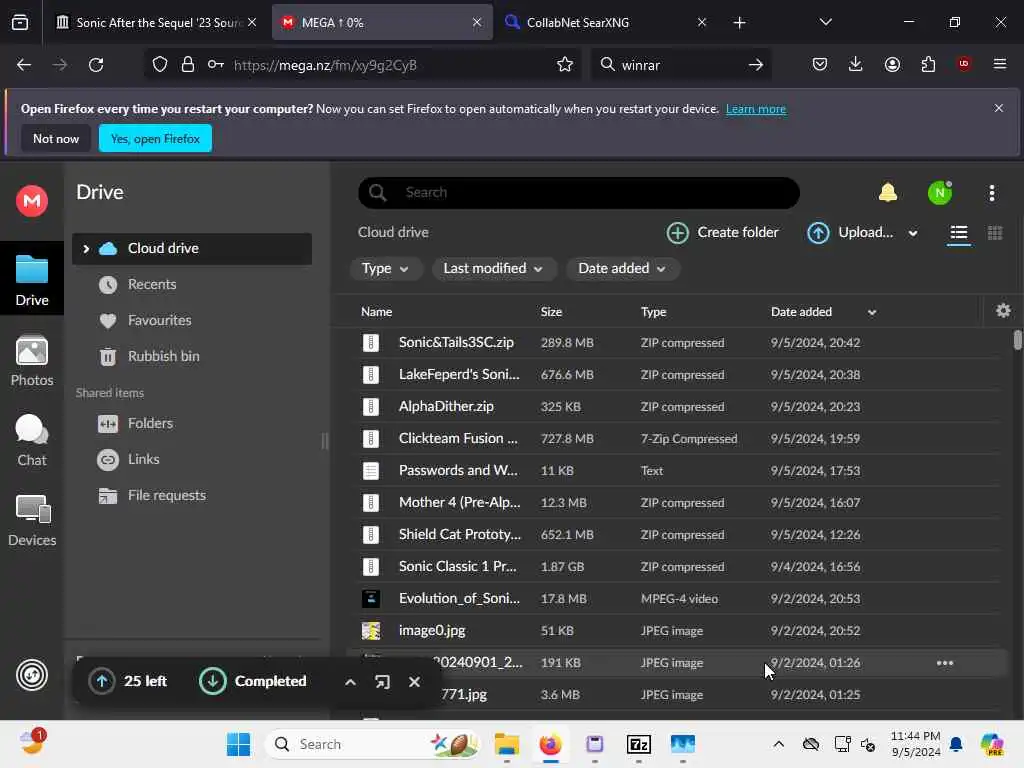Close the transfer status widget
This screenshot has width=1024, height=768.
point(414,682)
